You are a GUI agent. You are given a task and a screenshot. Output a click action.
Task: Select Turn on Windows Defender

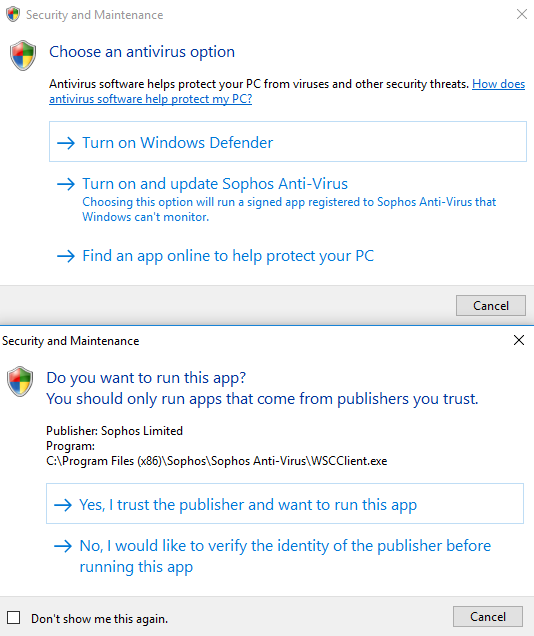tap(288, 142)
